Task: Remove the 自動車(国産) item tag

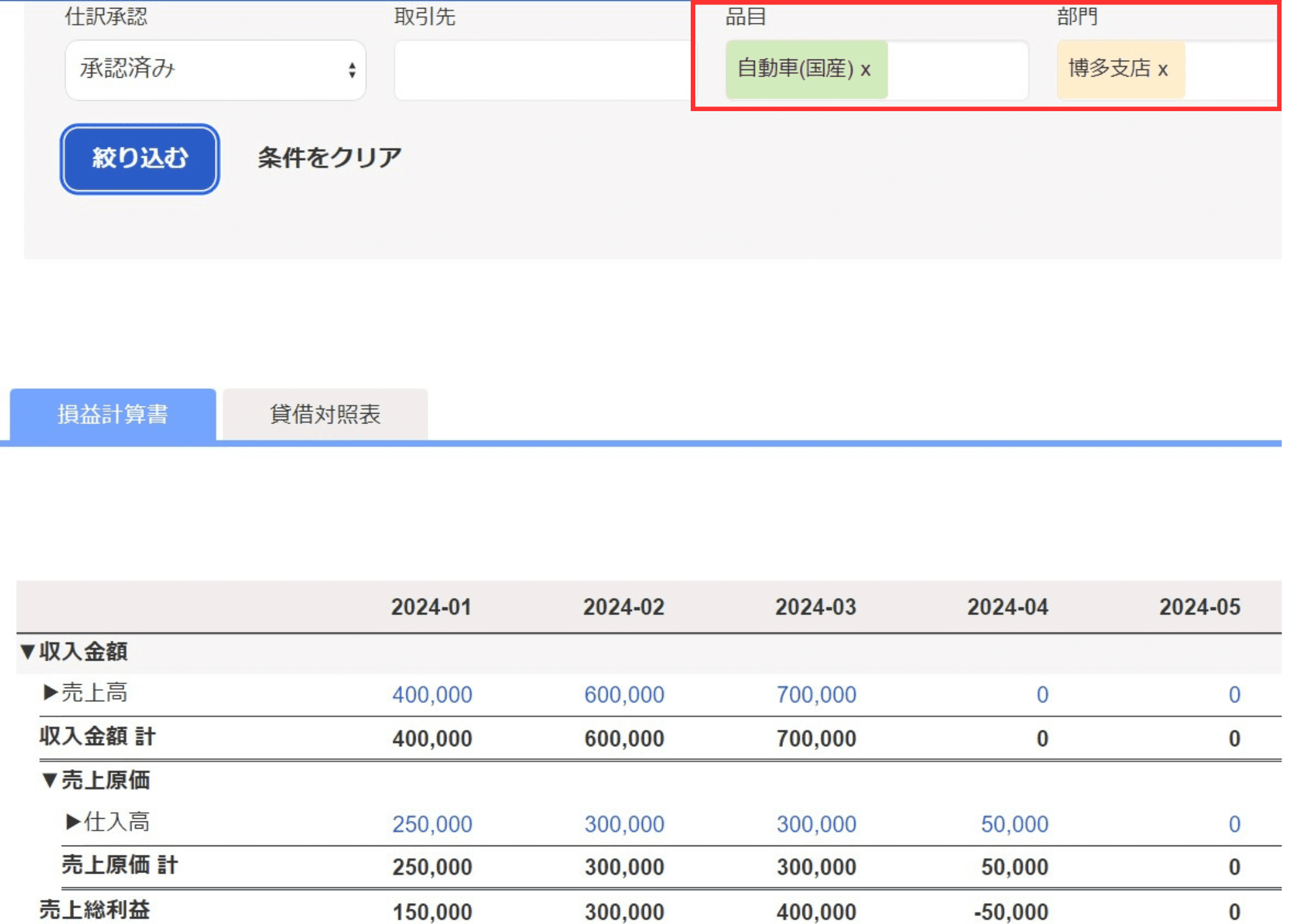Action: 865,69
